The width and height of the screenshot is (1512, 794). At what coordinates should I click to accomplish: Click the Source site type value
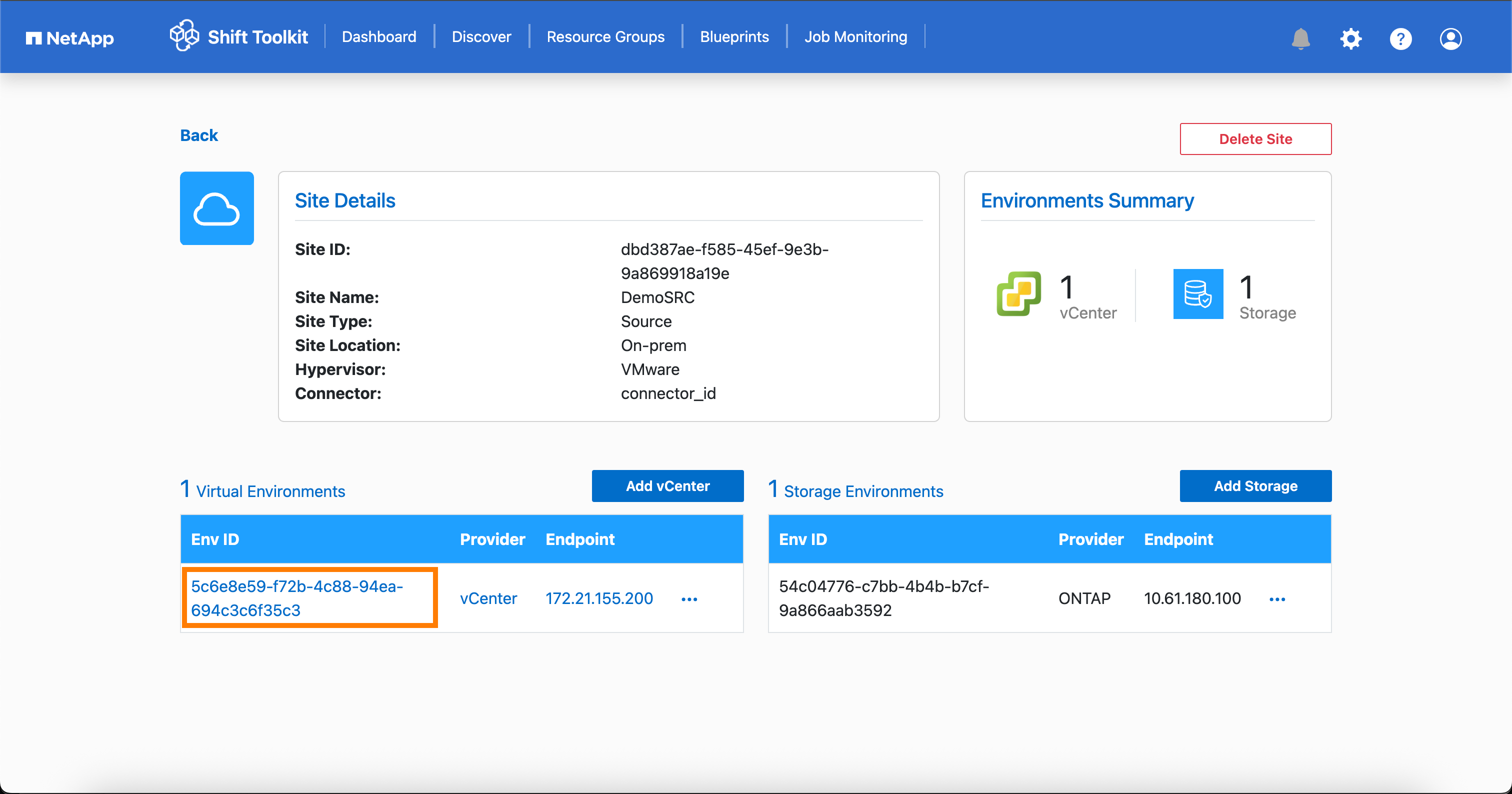coord(646,321)
